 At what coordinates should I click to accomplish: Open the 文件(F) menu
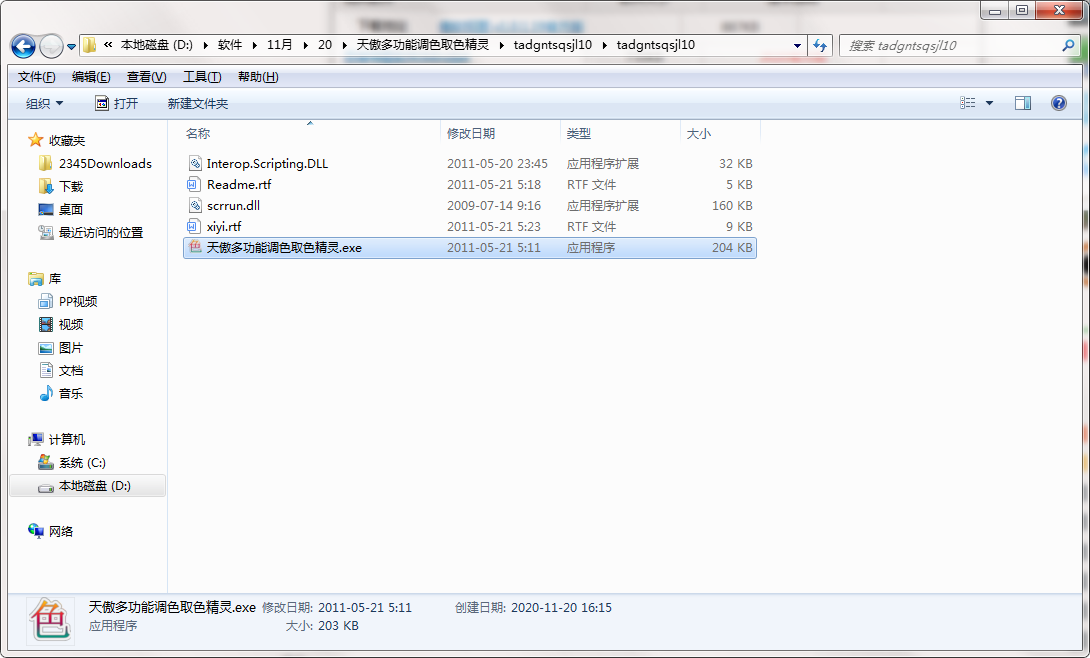coord(36,77)
